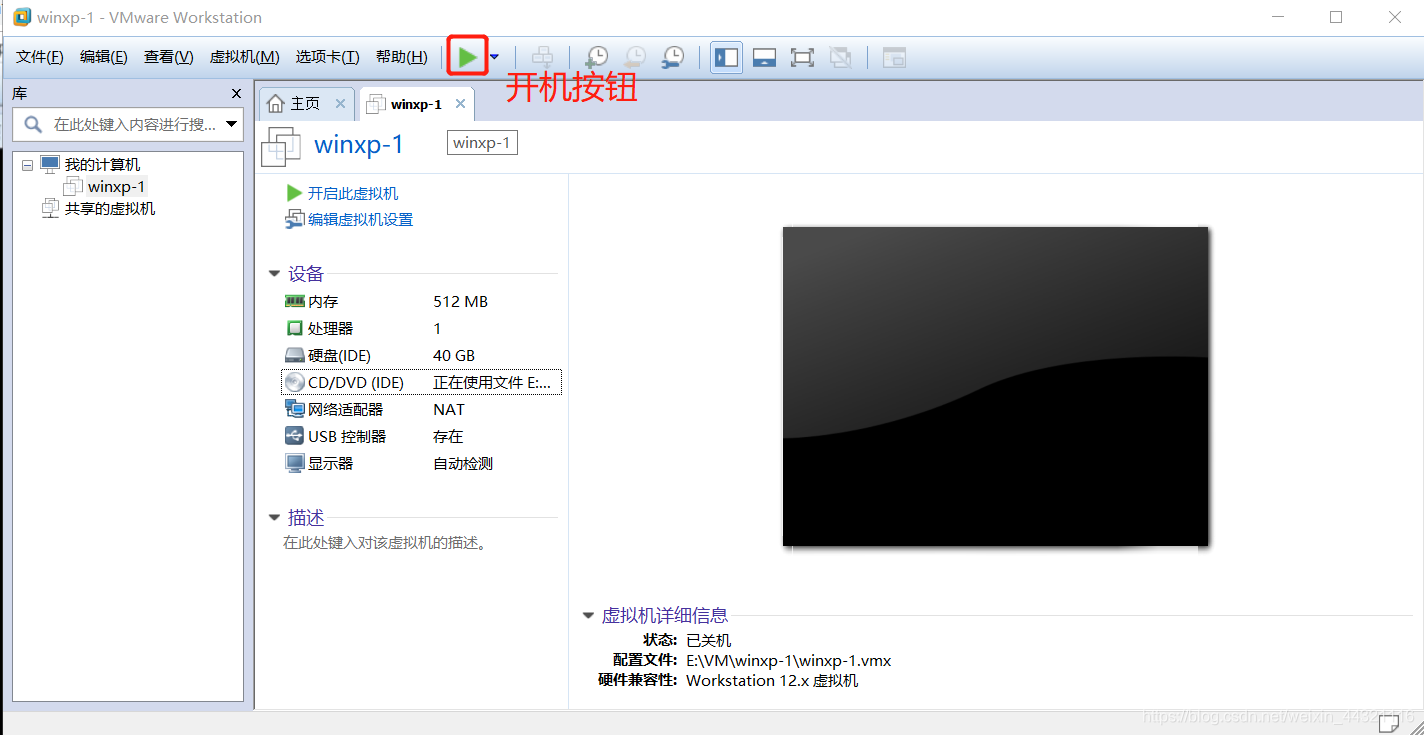Click the 自动检测 display value

tap(463, 463)
